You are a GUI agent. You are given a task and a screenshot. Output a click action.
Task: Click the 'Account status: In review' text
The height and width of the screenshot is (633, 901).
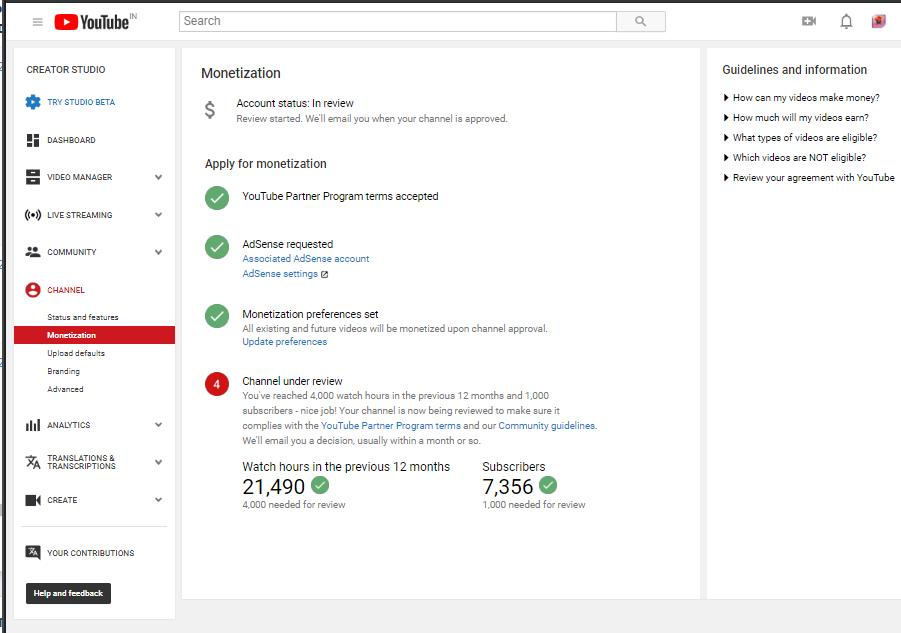point(295,103)
